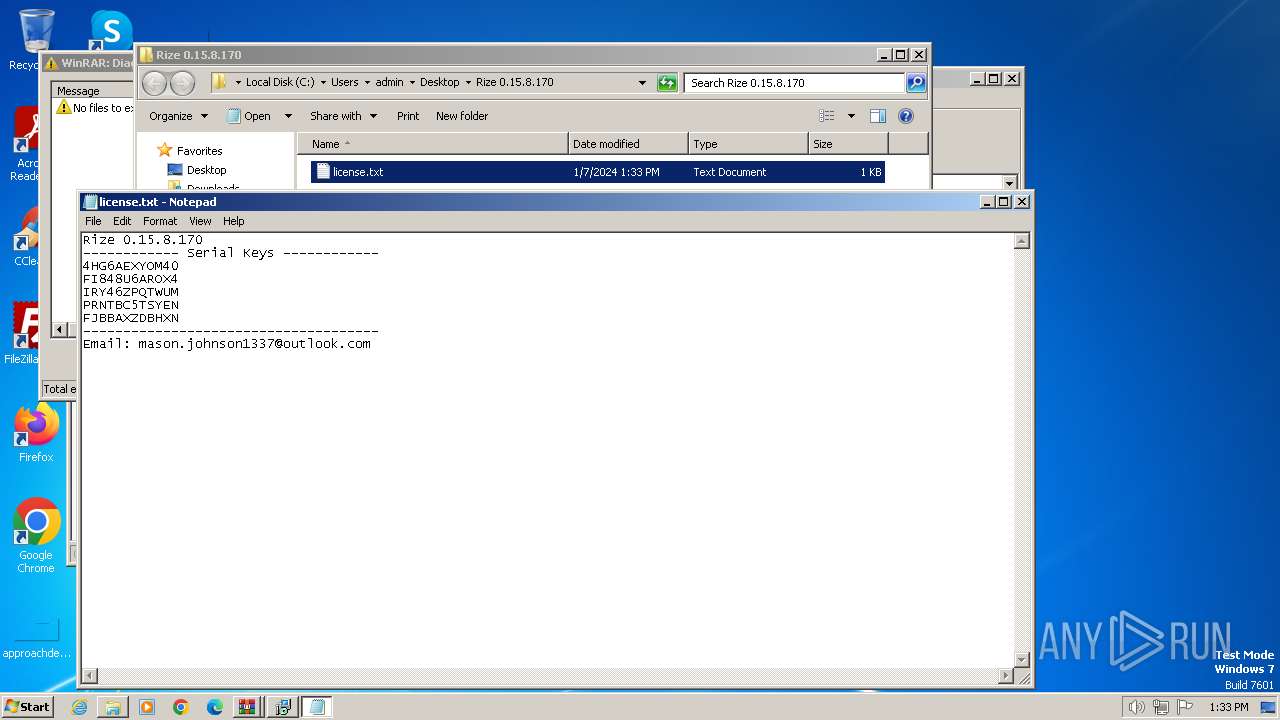Open Skype desktop shortcut
1280x720 pixels.
click(x=111, y=30)
